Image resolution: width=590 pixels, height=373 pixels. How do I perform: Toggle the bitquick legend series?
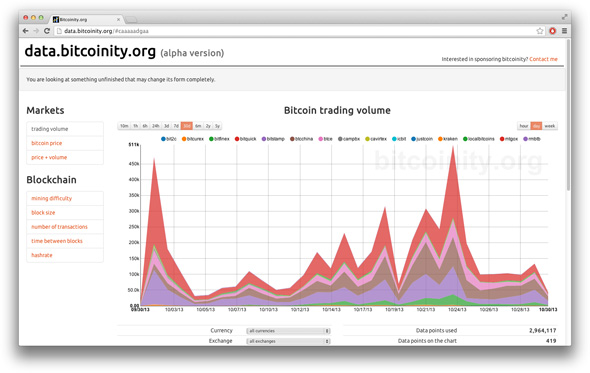(x=245, y=139)
